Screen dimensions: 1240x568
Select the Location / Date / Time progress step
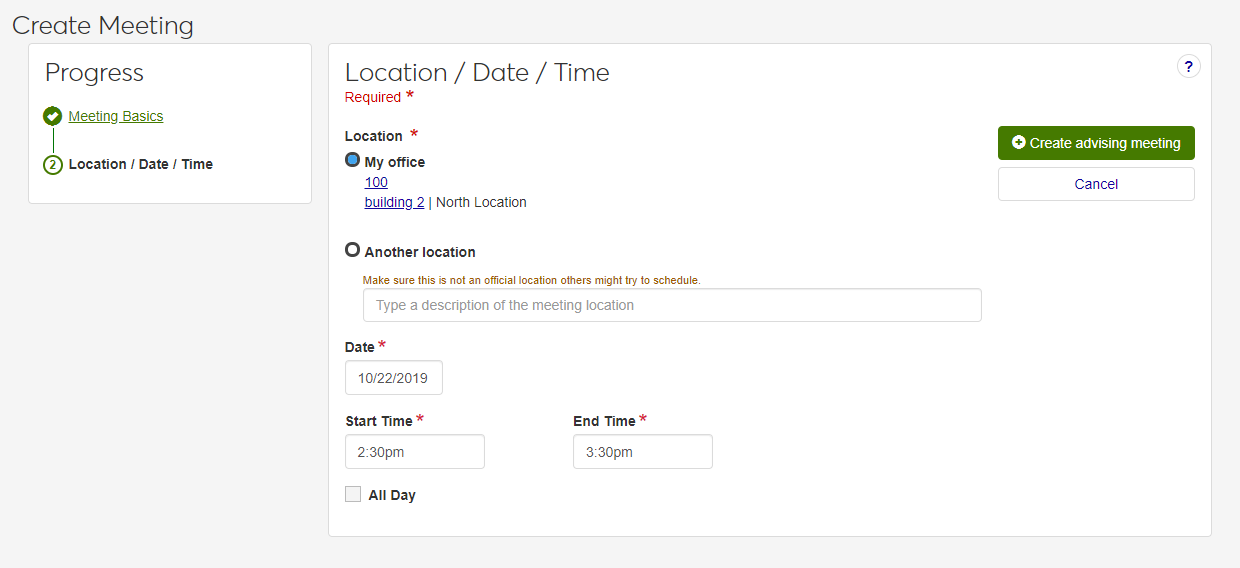point(141,164)
